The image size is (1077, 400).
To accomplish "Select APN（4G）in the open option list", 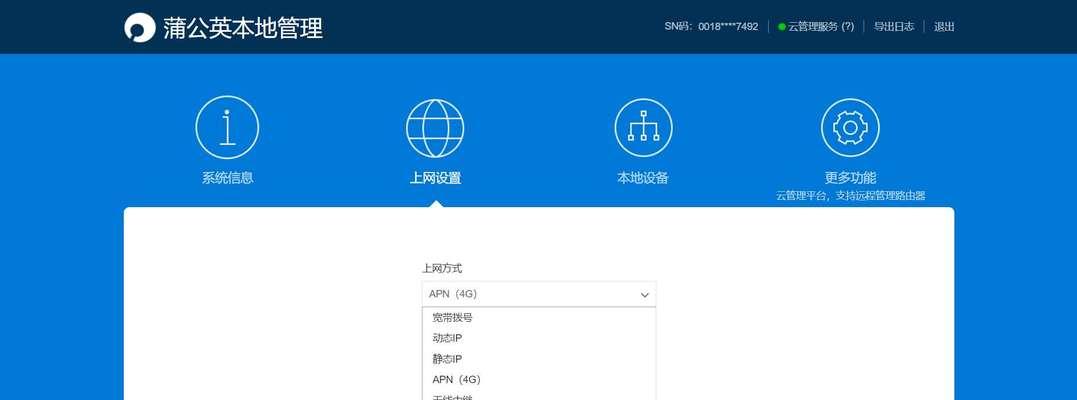I will point(457,380).
